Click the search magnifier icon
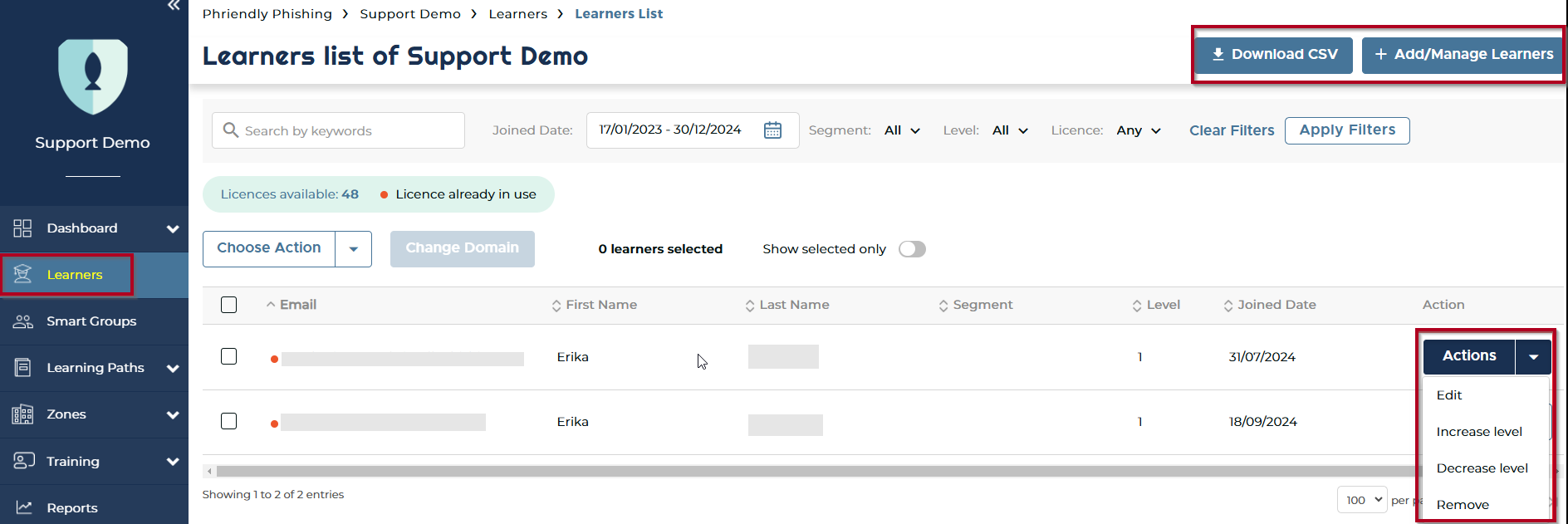This screenshot has width=1568, height=524. pos(230,130)
